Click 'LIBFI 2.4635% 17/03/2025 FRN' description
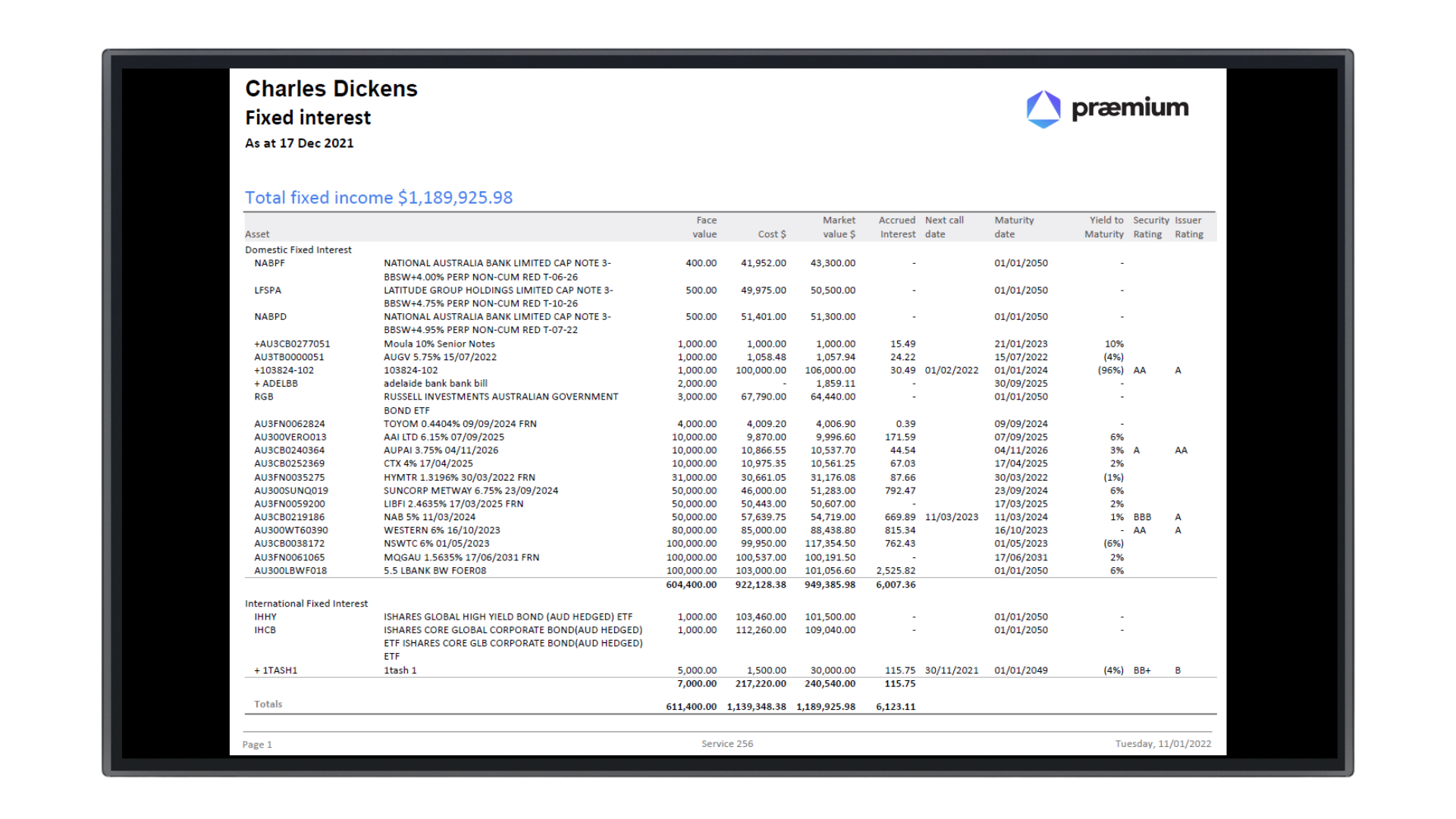 click(453, 504)
